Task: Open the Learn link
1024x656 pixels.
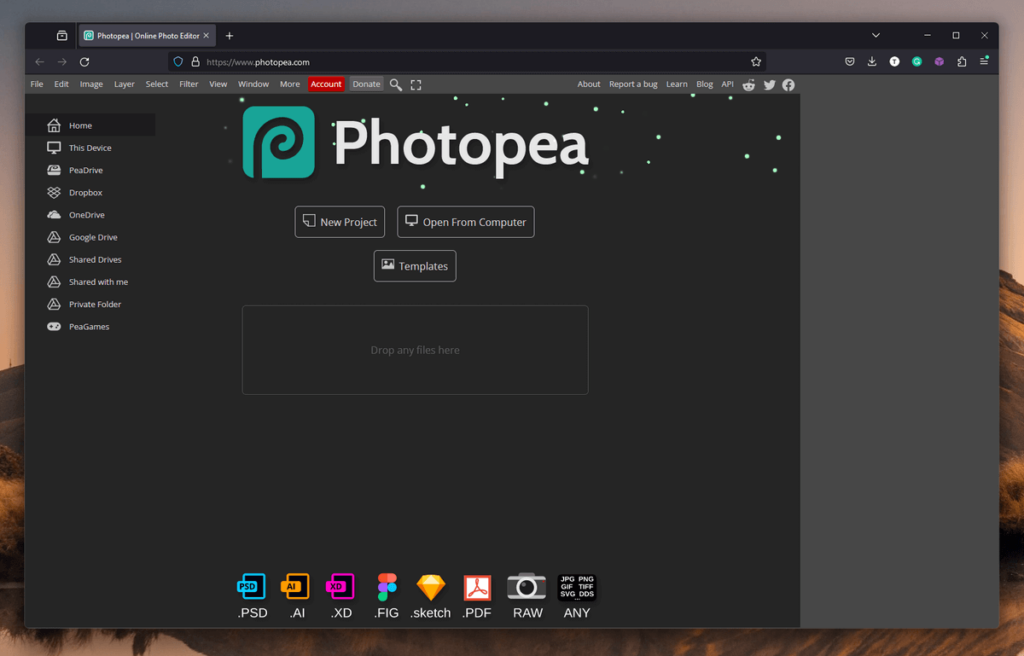Action: pyautogui.click(x=677, y=84)
